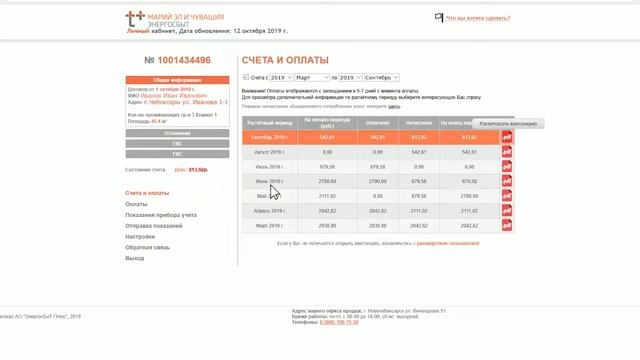
Task: Open the end month dropdown showing Сентябрь
Action: 382,77
